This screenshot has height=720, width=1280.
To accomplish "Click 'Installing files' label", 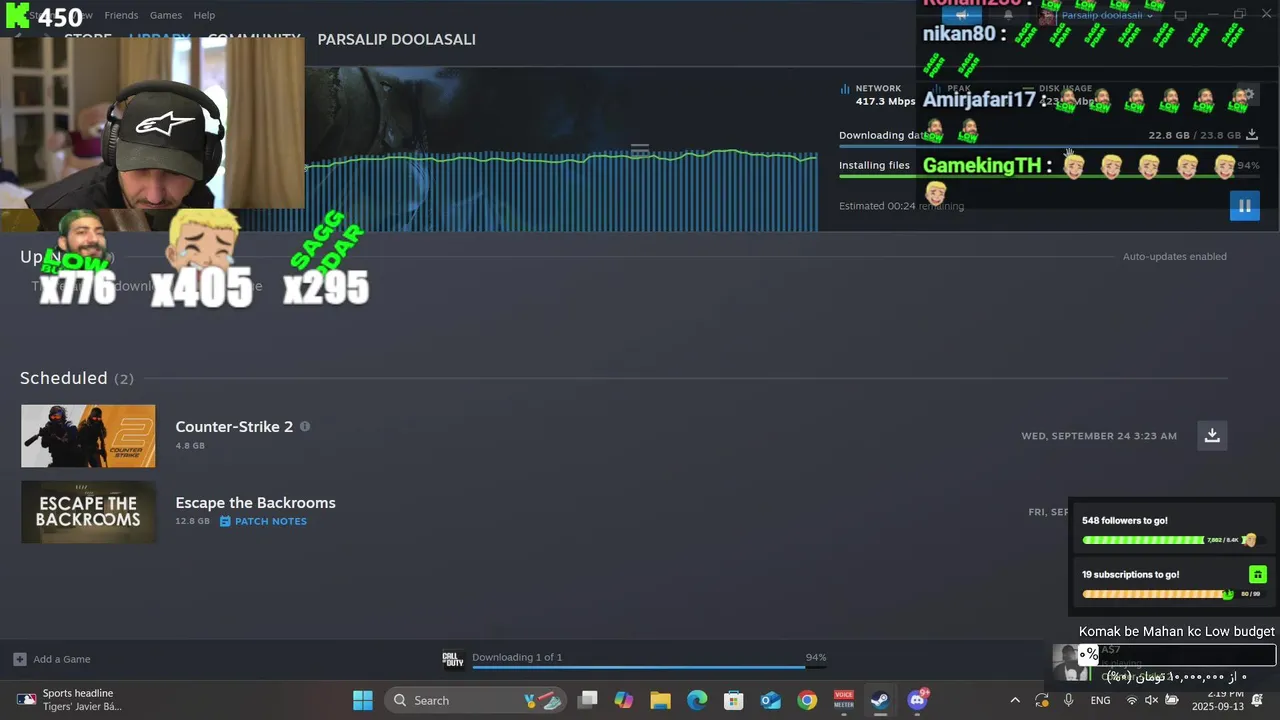I will coord(874,165).
